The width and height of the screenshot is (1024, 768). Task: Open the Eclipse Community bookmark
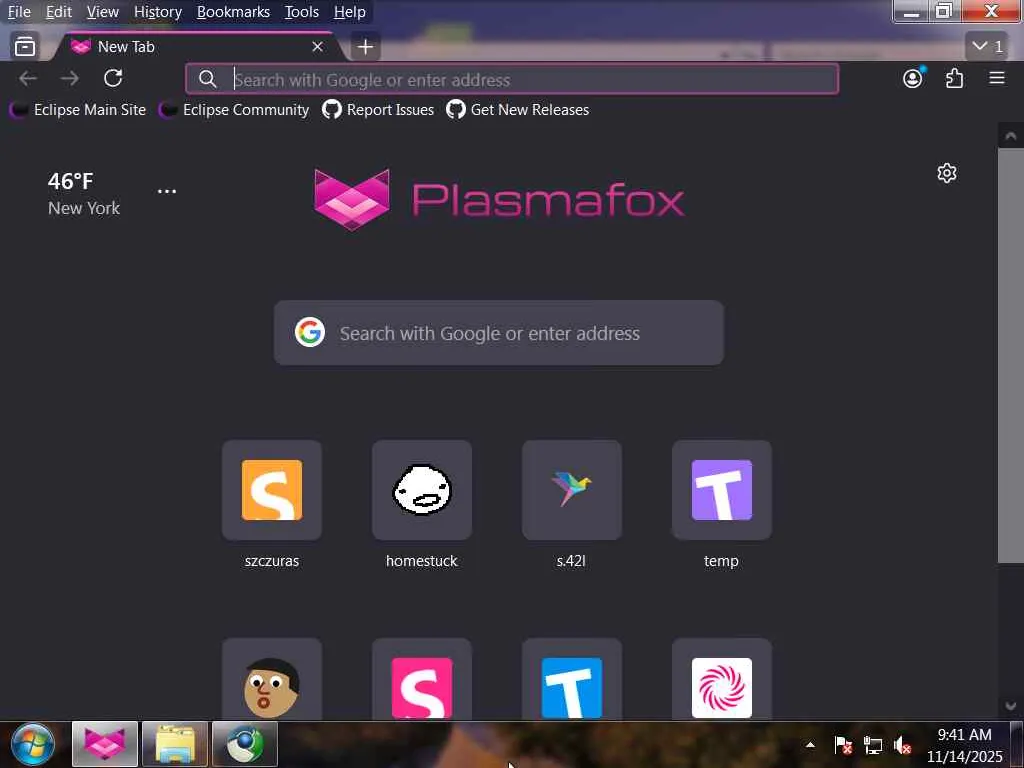coord(234,110)
